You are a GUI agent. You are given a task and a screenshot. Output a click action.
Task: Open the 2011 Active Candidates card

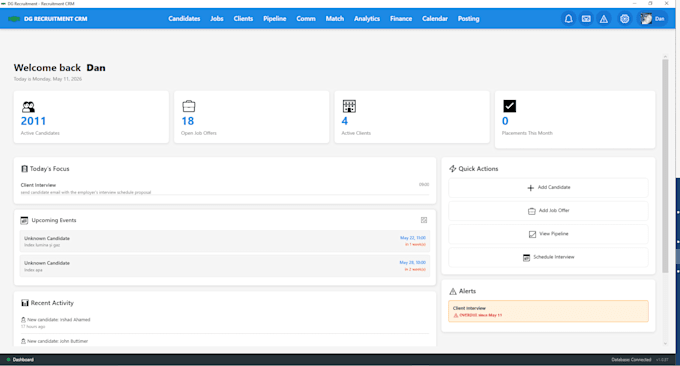[91, 117]
